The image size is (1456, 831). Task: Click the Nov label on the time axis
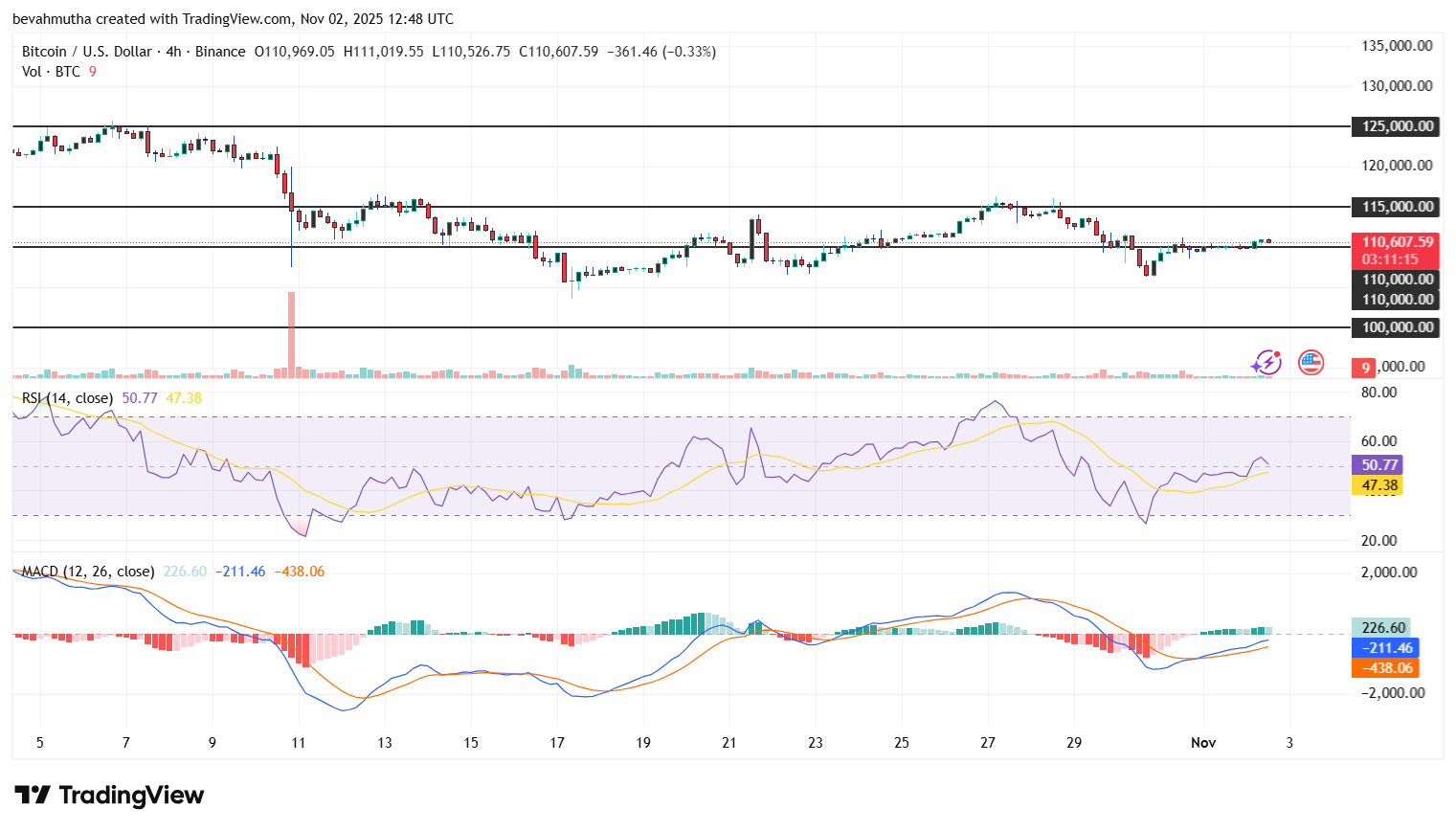(x=1203, y=742)
